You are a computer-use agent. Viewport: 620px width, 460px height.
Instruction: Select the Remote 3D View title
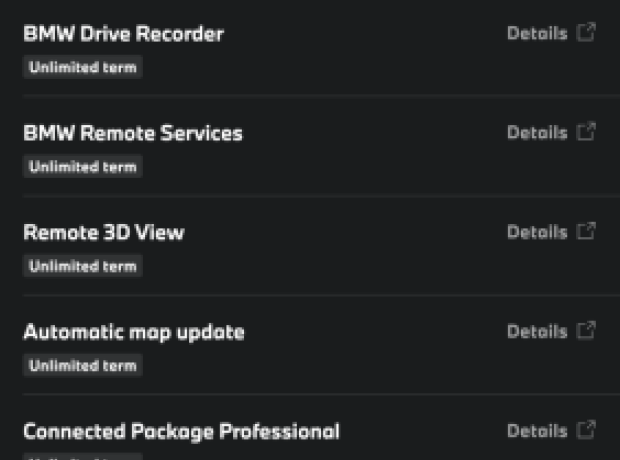pos(104,233)
